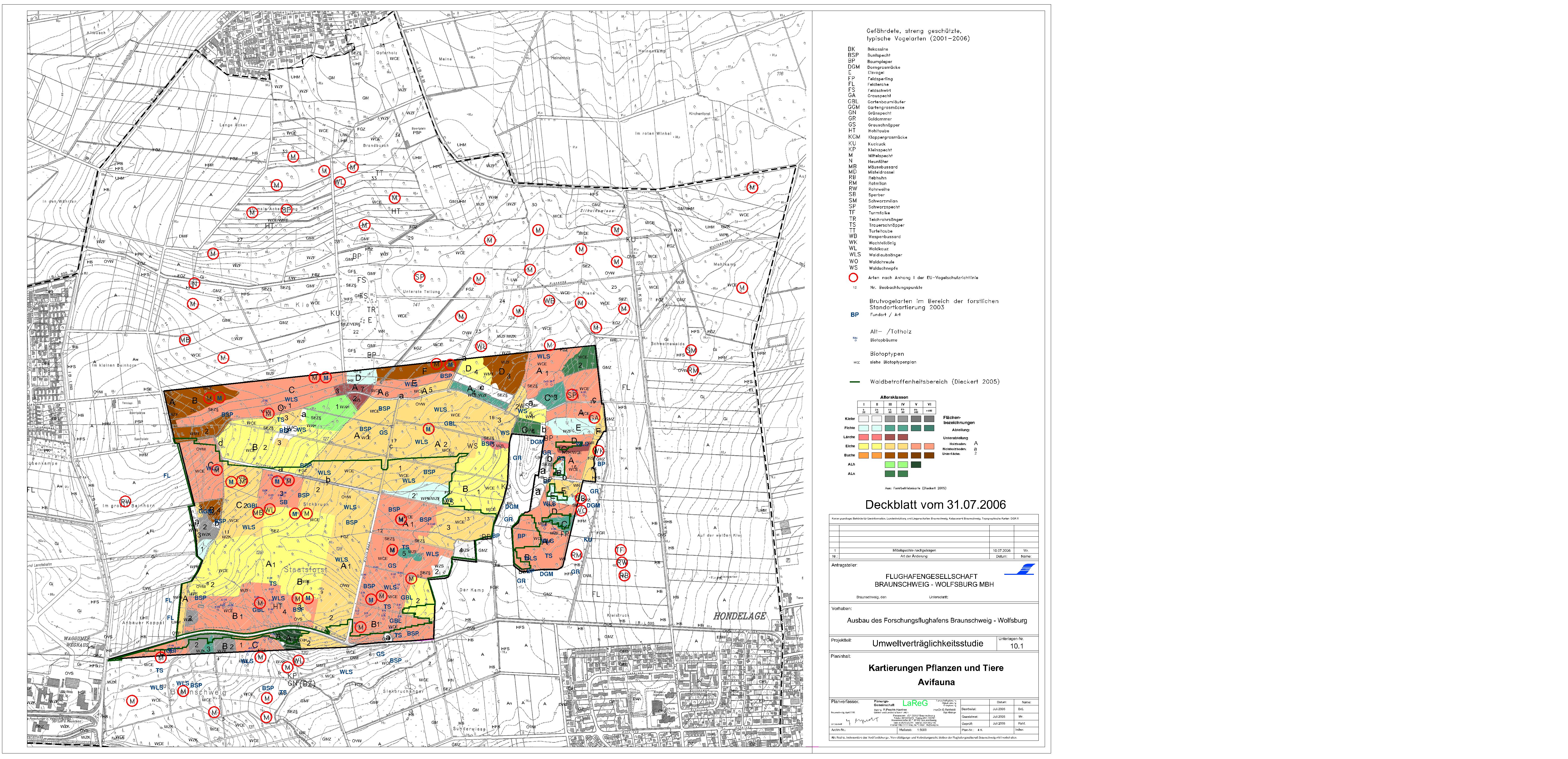Click the 'Lange Äcker' map label
The width and height of the screenshot is (1568, 759).
233,125
